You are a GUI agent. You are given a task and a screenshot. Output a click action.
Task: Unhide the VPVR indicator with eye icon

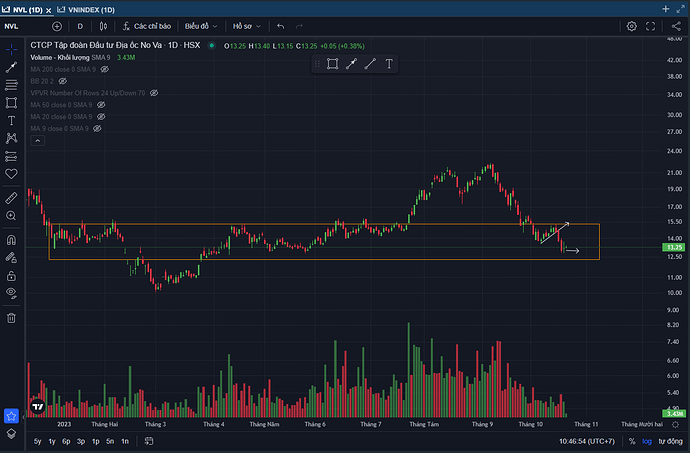[154, 93]
